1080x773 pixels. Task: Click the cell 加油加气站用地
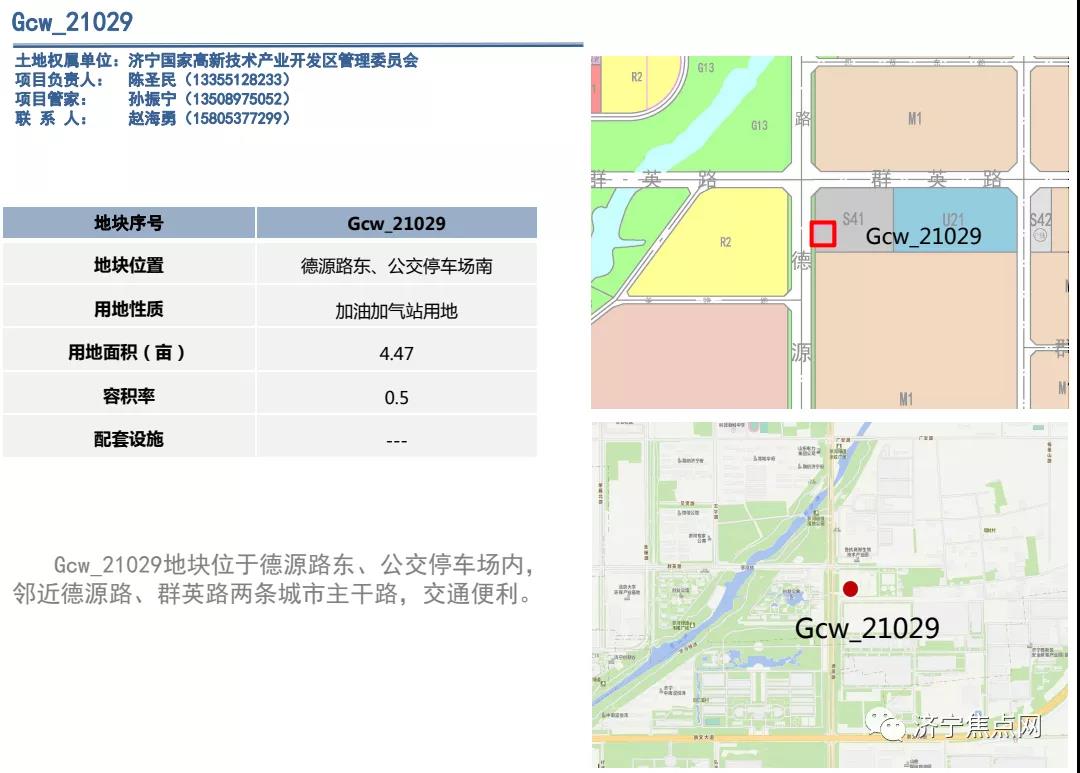(396, 311)
